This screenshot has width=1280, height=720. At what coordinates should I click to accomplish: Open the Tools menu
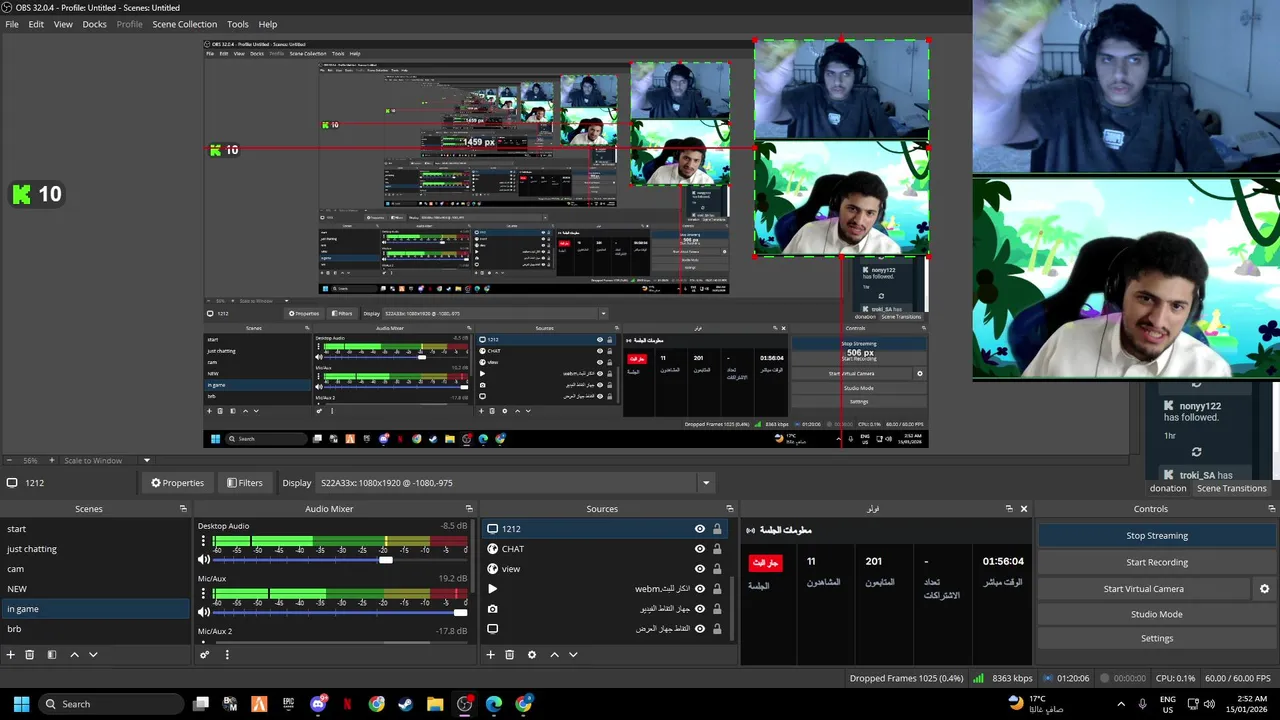coord(238,24)
